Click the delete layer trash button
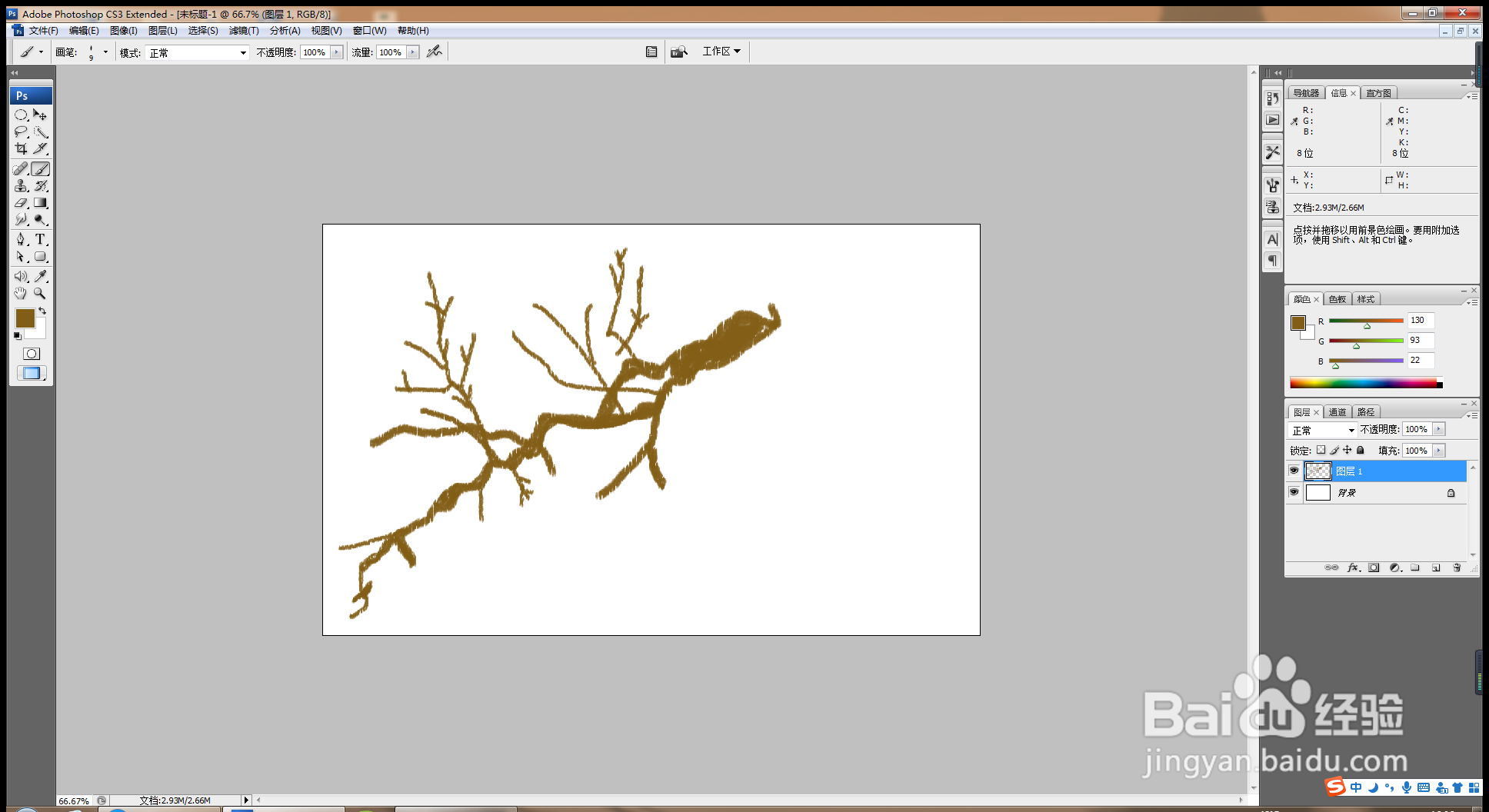This screenshot has height=812, width=1489. point(1457,567)
